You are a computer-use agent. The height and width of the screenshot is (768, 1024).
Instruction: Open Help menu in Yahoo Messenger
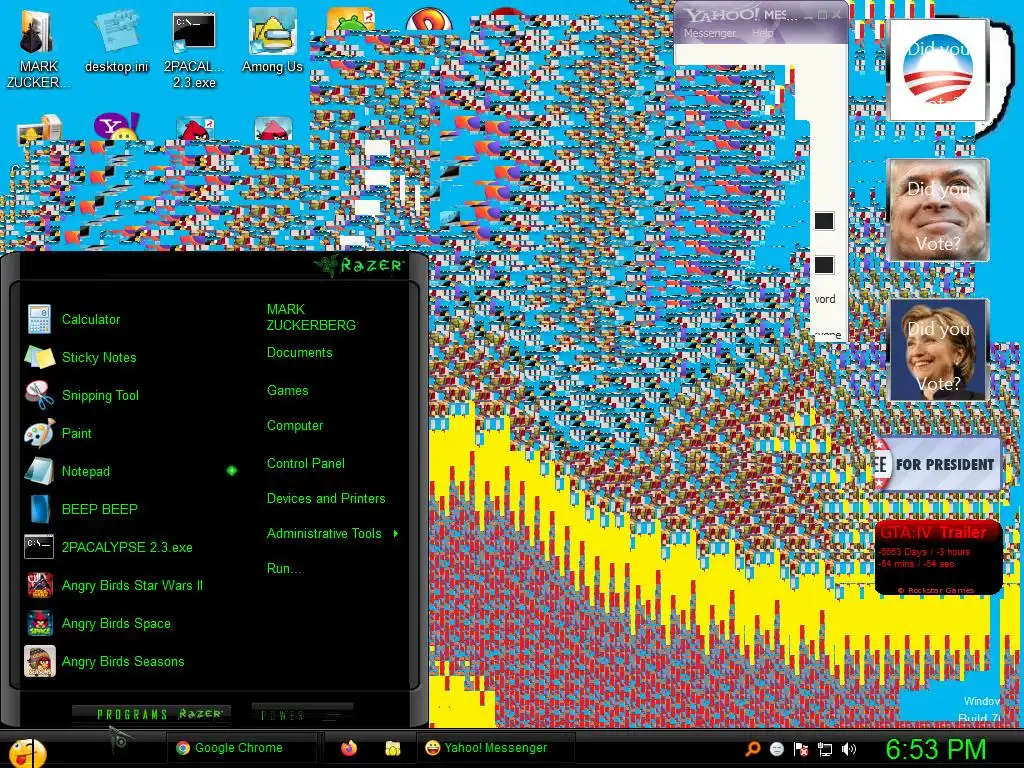763,33
